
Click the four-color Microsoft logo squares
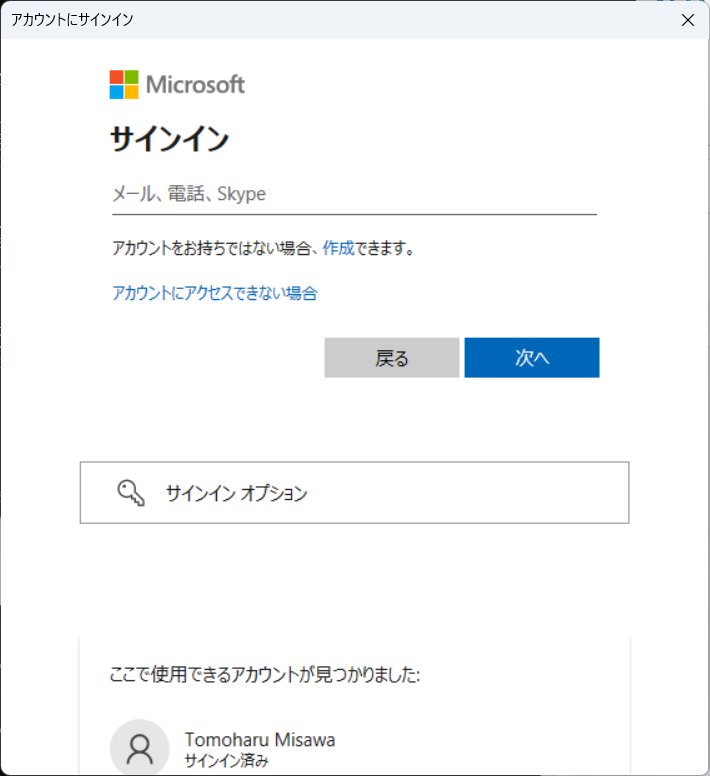click(x=124, y=85)
